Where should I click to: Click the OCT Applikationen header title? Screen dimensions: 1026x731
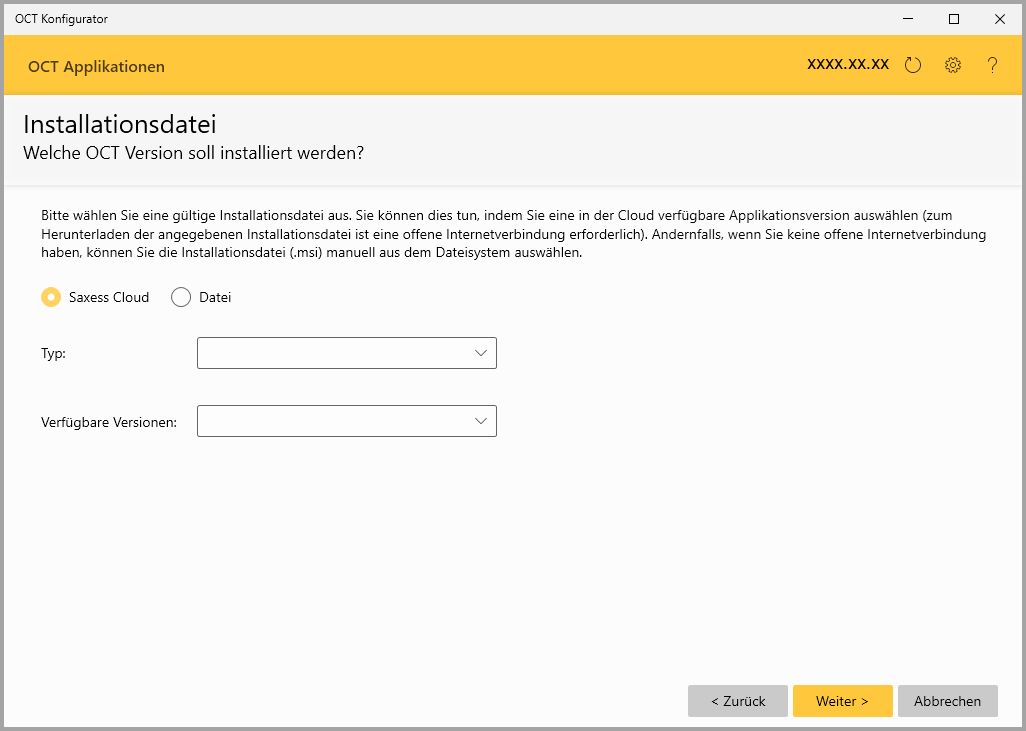pyautogui.click(x=96, y=67)
